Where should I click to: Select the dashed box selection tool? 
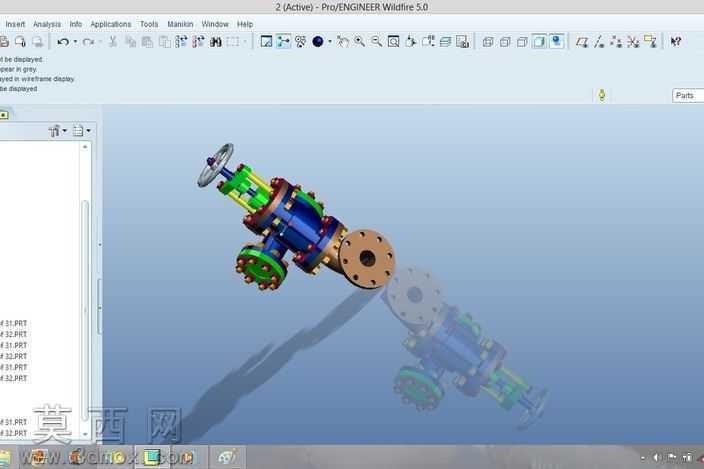tap(233, 42)
